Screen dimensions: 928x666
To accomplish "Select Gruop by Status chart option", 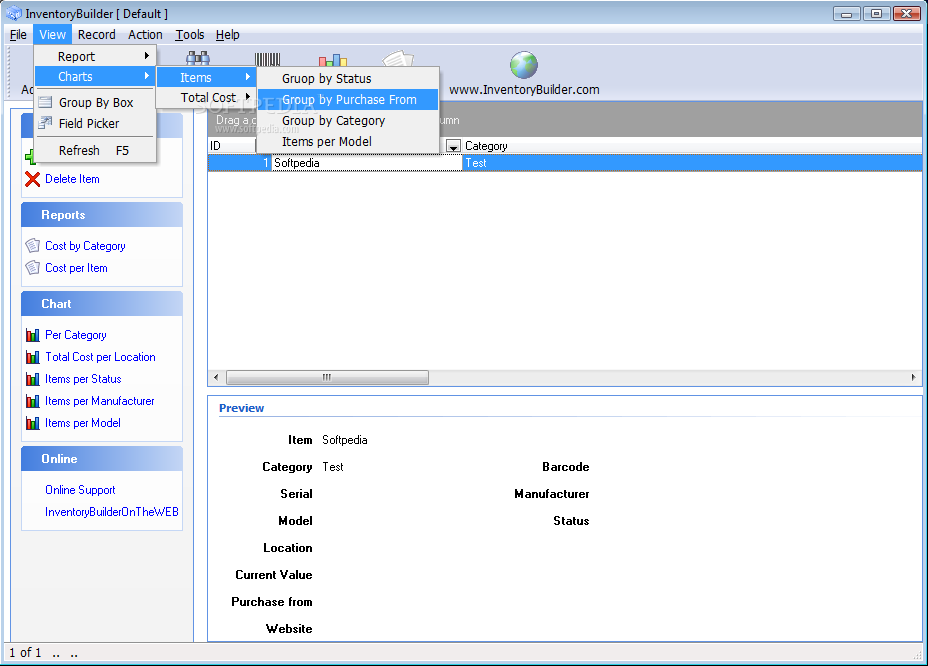I will coord(348,78).
